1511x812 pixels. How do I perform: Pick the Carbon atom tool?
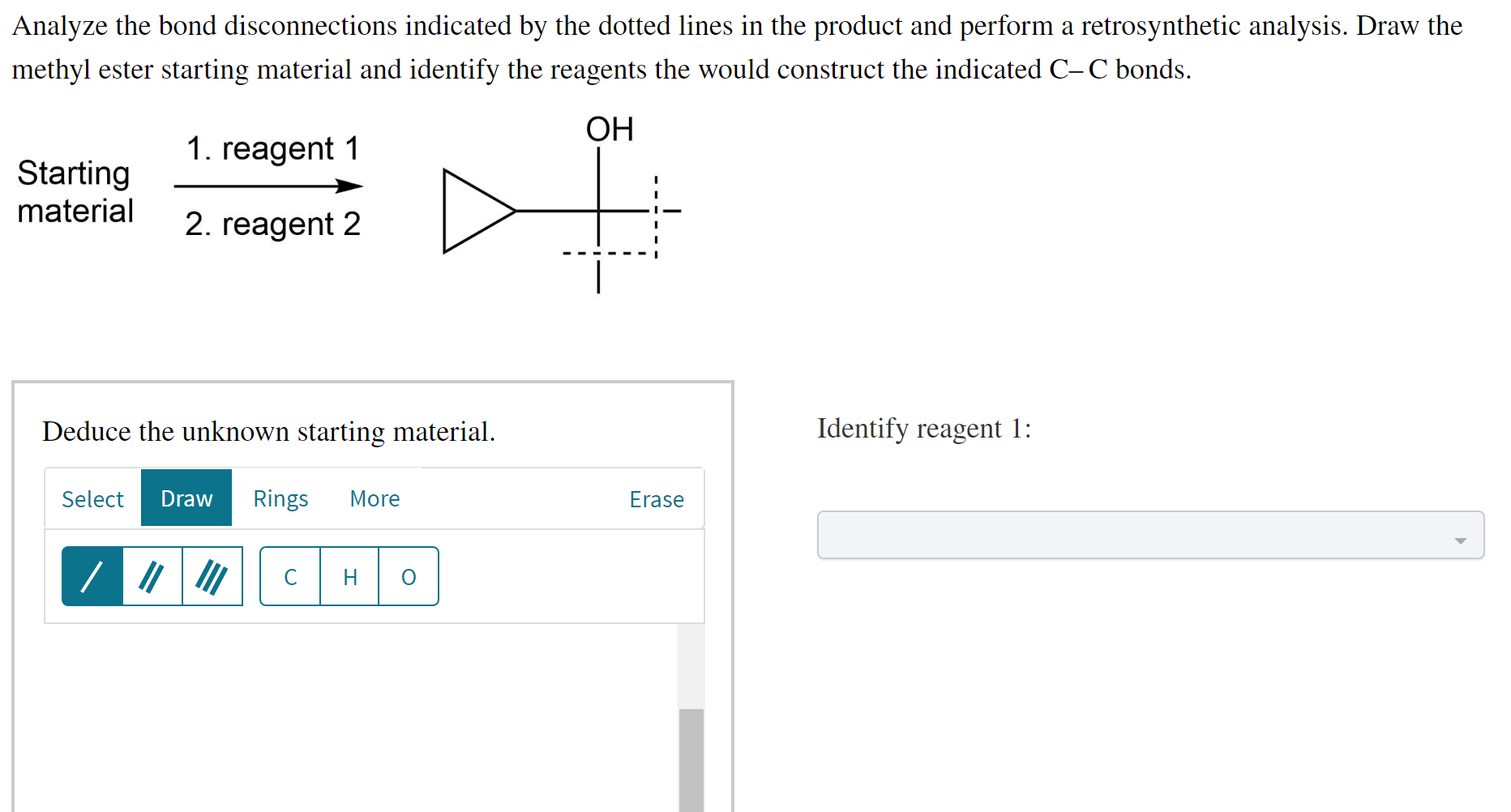290,576
